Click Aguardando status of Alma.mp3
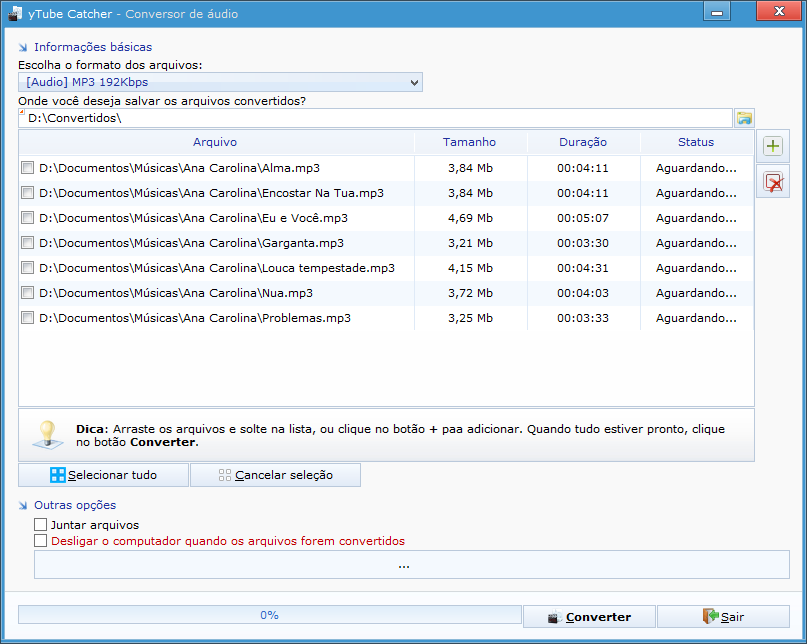This screenshot has width=807, height=644. click(x=696, y=168)
